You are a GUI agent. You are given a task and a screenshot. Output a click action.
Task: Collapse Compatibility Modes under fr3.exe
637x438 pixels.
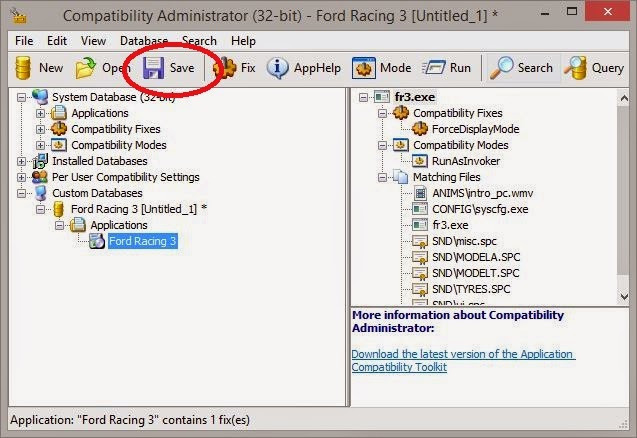(382, 145)
